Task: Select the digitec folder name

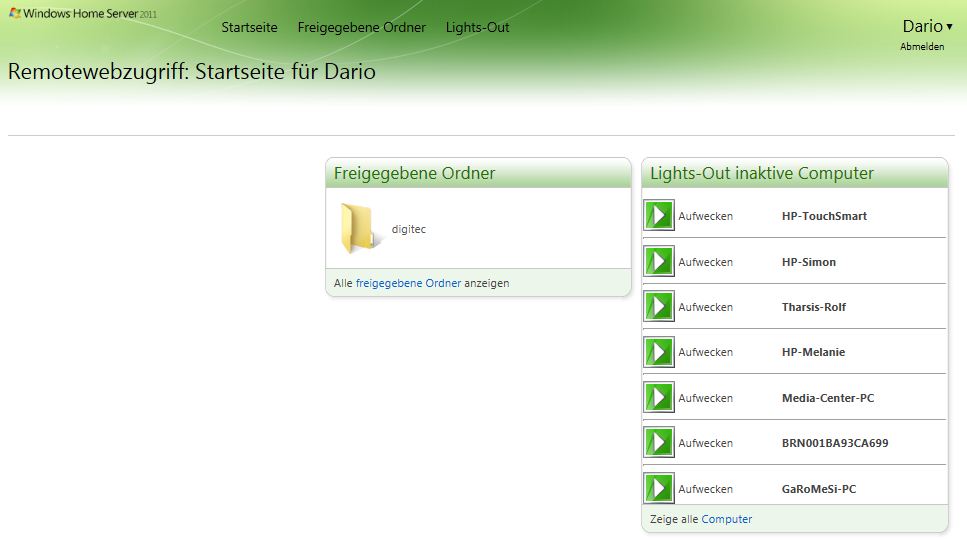Action: [408, 229]
